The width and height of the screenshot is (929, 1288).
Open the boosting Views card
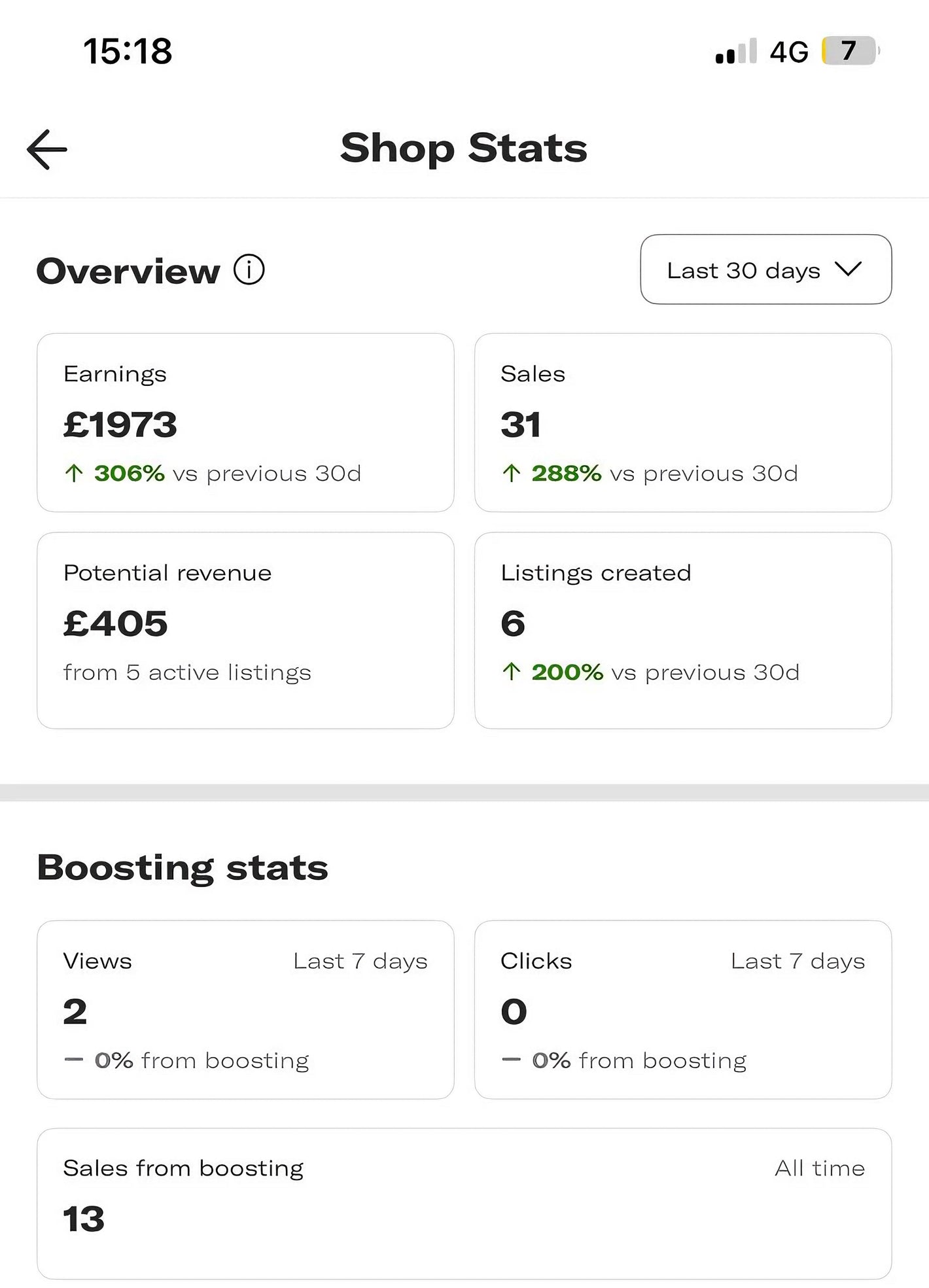[245, 1009]
